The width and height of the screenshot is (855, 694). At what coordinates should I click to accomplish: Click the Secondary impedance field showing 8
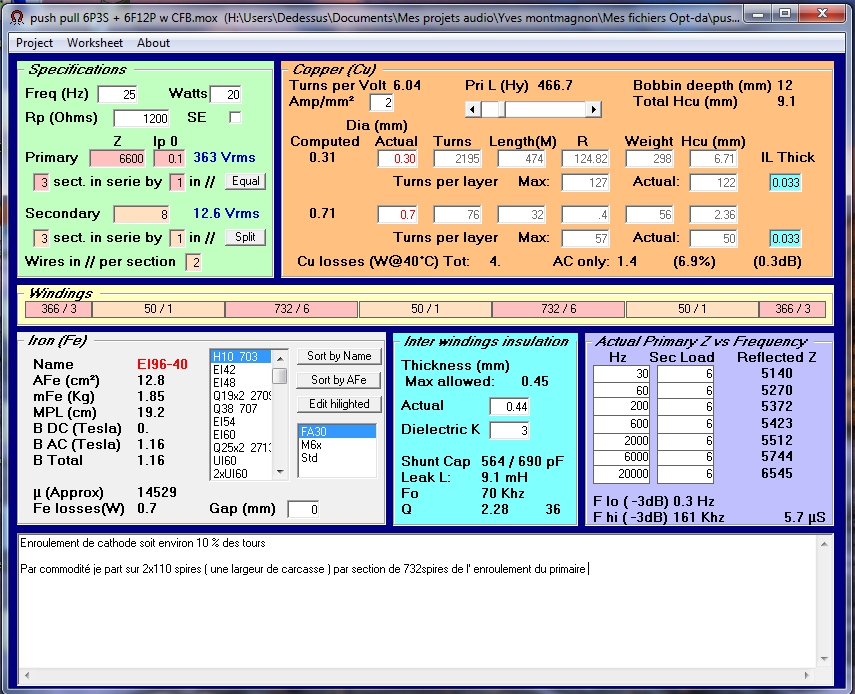tap(142, 214)
